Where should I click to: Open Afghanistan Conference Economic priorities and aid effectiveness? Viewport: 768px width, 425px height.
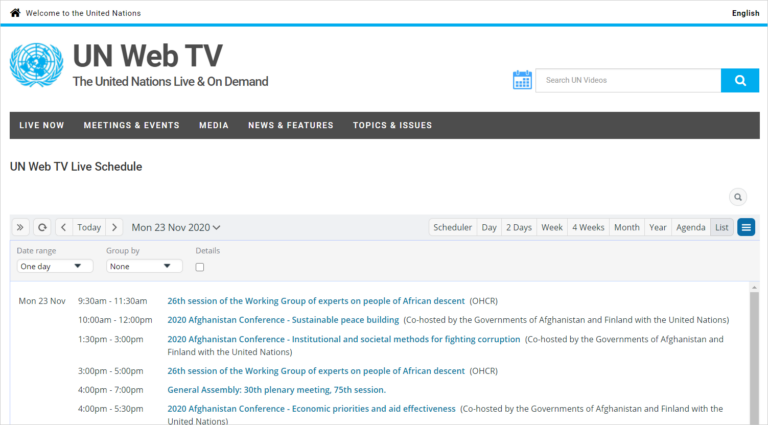click(312, 408)
